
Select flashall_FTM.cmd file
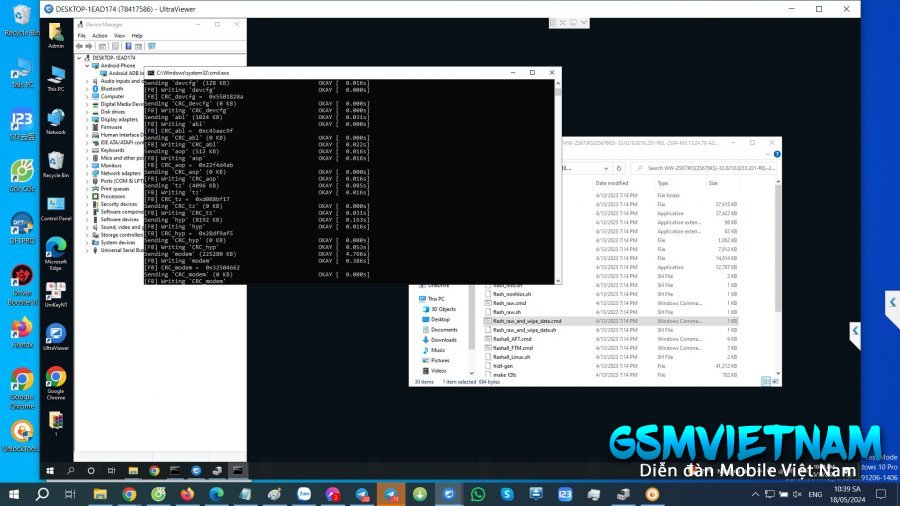pos(513,348)
